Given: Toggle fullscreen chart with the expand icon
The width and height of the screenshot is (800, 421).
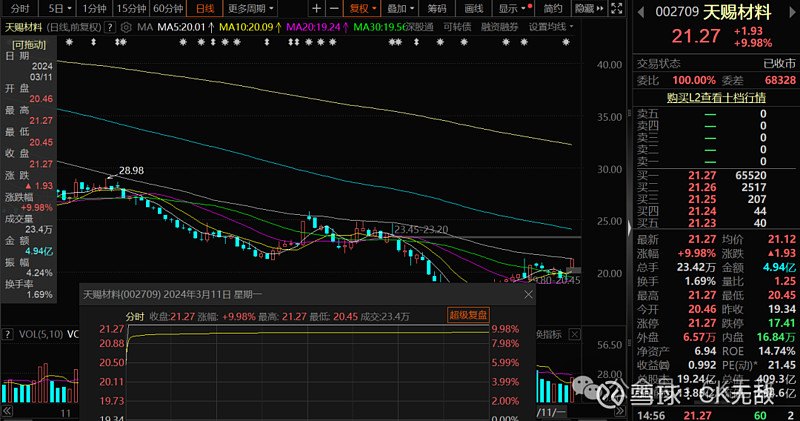Looking at the screenshot, I should click(616, 8).
